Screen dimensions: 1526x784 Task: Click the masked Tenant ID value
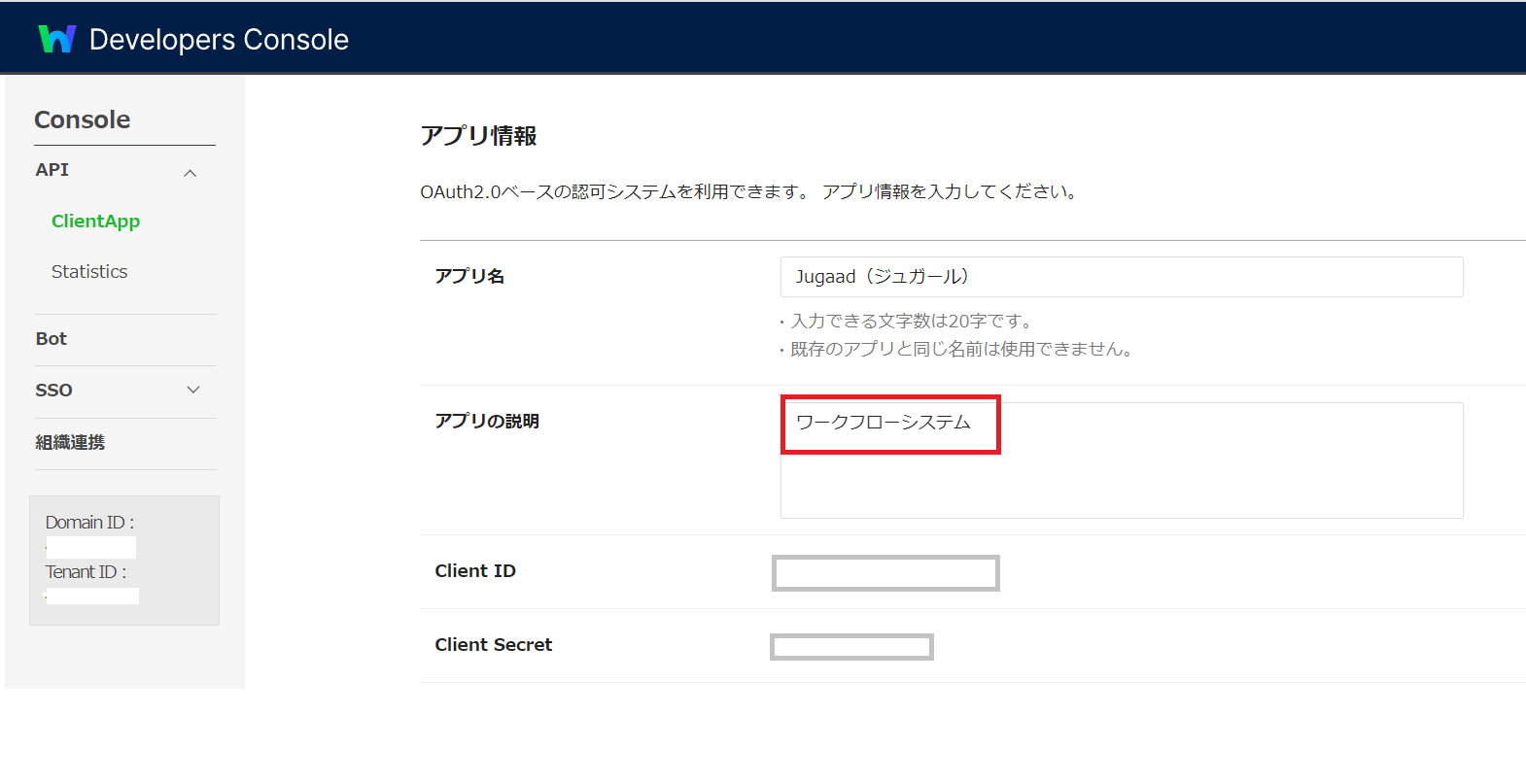[x=92, y=596]
